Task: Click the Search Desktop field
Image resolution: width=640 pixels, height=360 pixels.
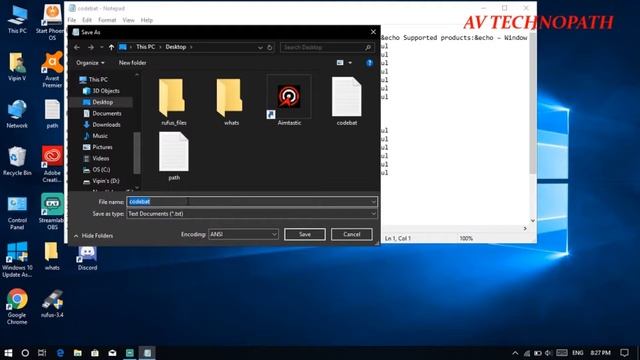Action: tap(327, 47)
